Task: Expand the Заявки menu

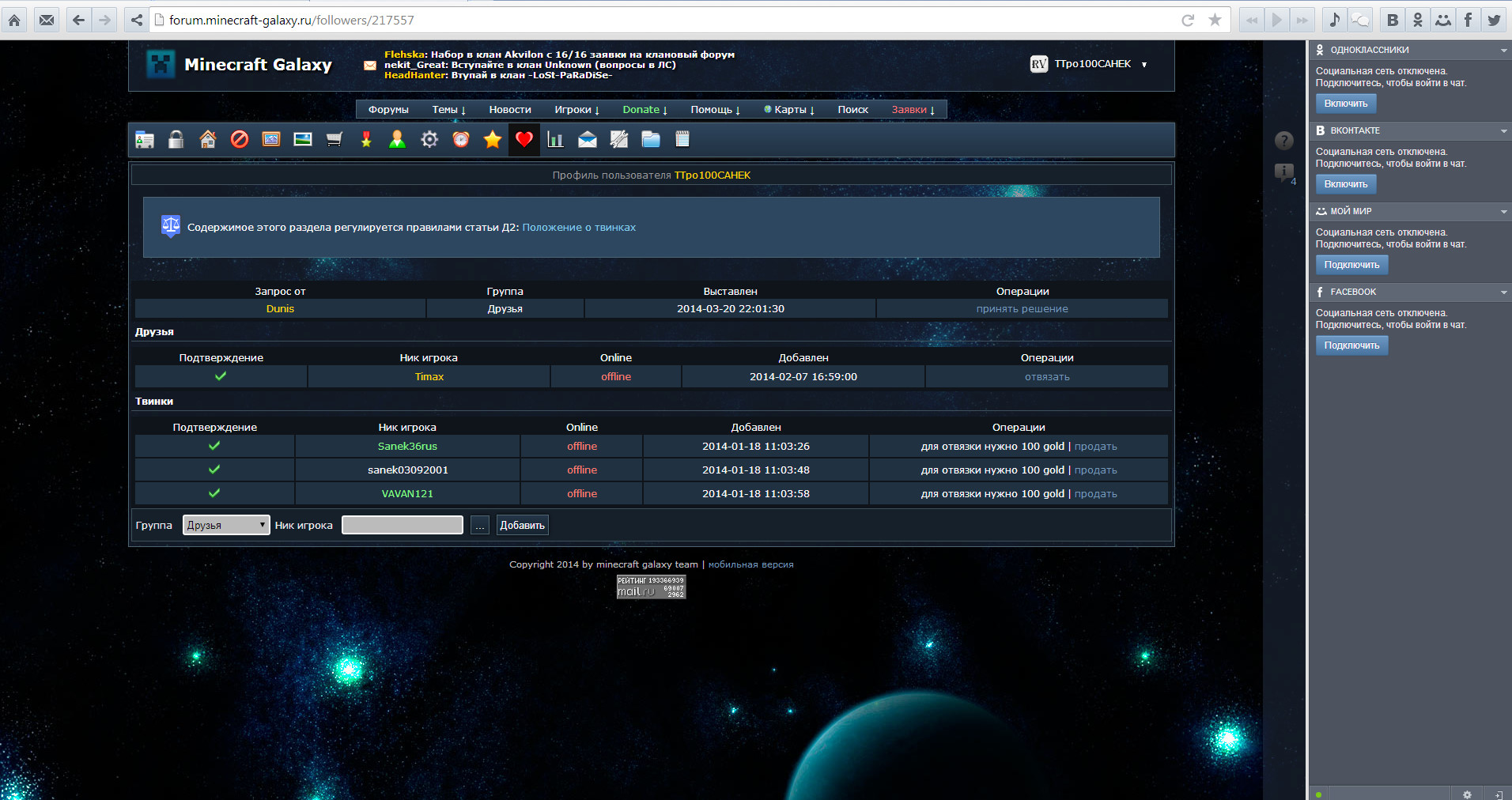Action: pos(913,110)
